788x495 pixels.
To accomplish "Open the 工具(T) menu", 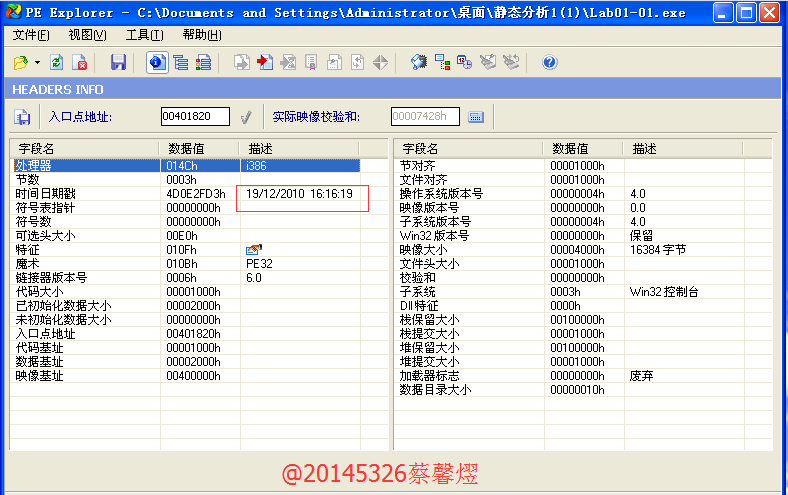I will pyautogui.click(x=144, y=35).
